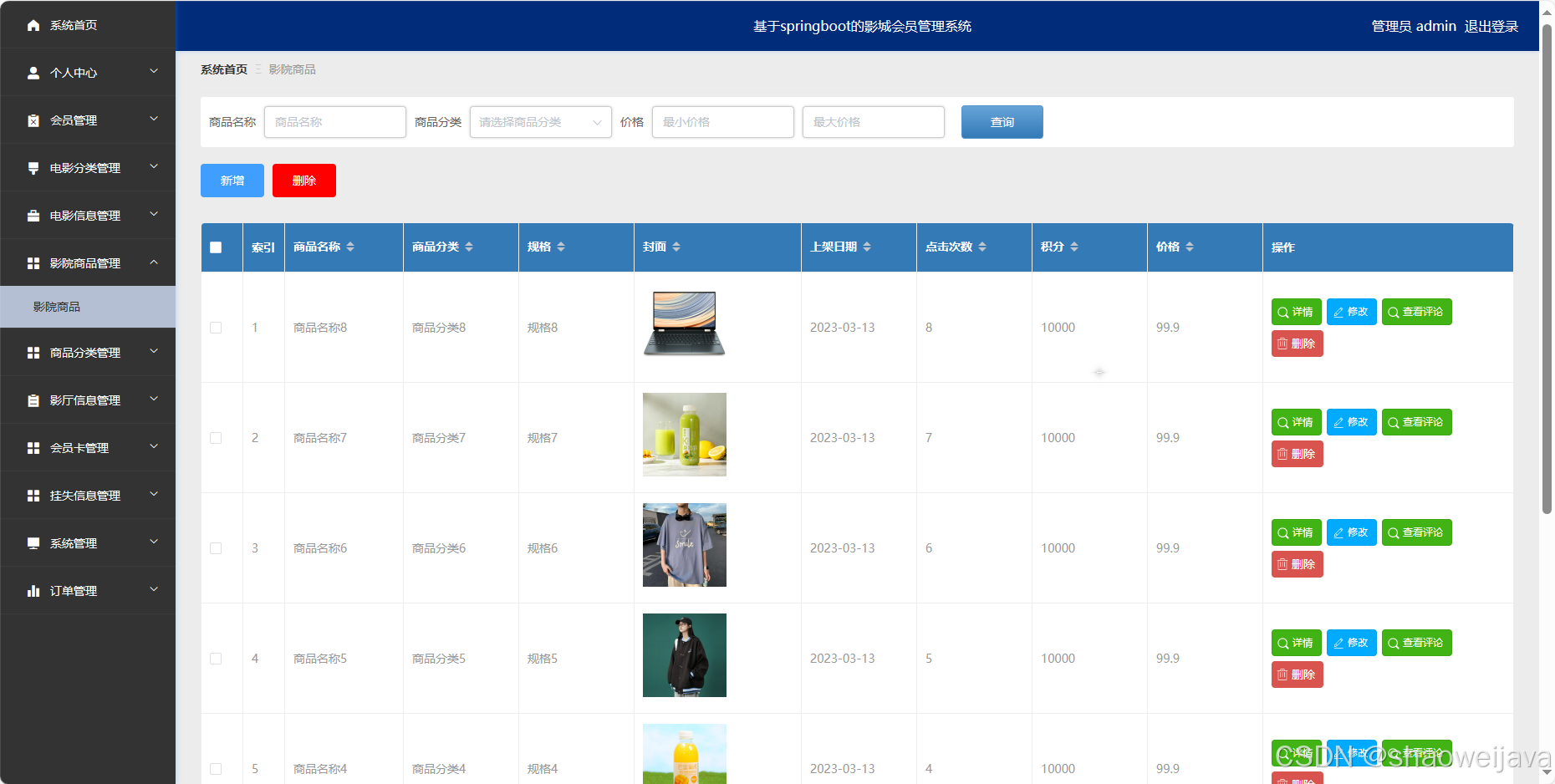
Task: Focus the 最大价格 input field
Action: click(874, 122)
